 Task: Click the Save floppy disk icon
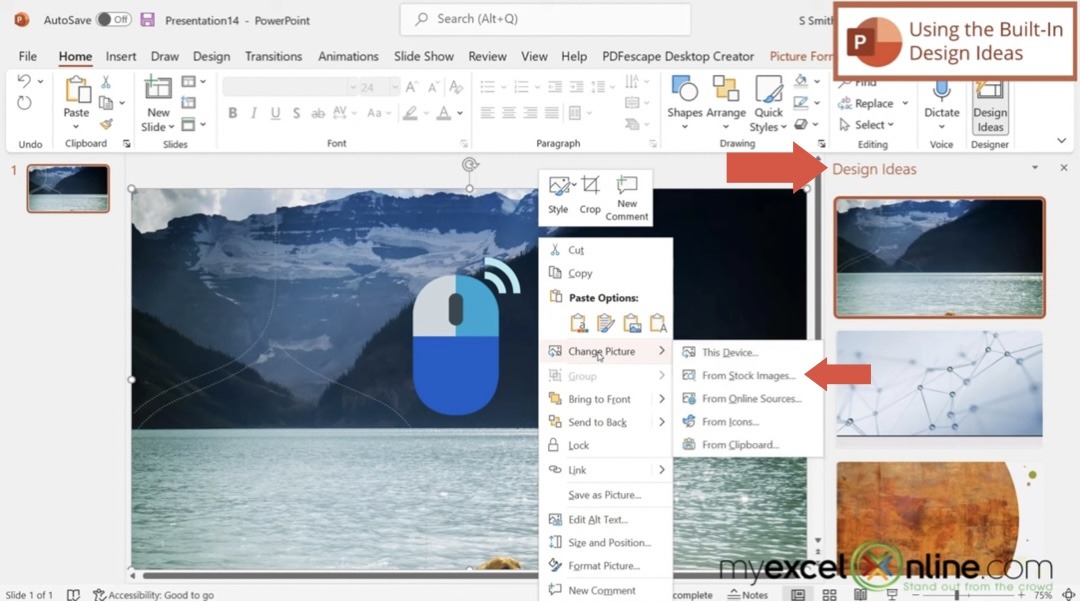pyautogui.click(x=147, y=19)
